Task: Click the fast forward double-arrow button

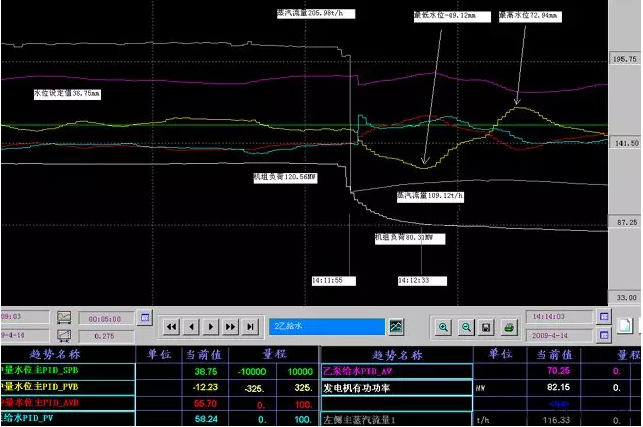Action: [x=231, y=326]
